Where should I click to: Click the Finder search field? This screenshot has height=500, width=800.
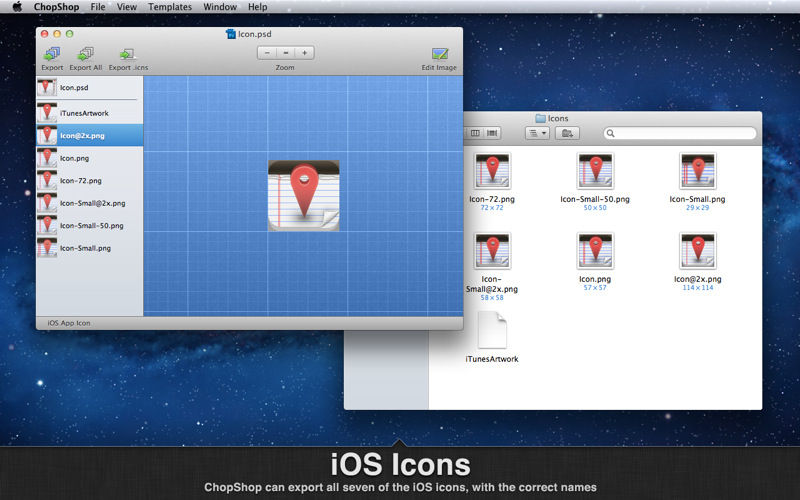click(680, 133)
